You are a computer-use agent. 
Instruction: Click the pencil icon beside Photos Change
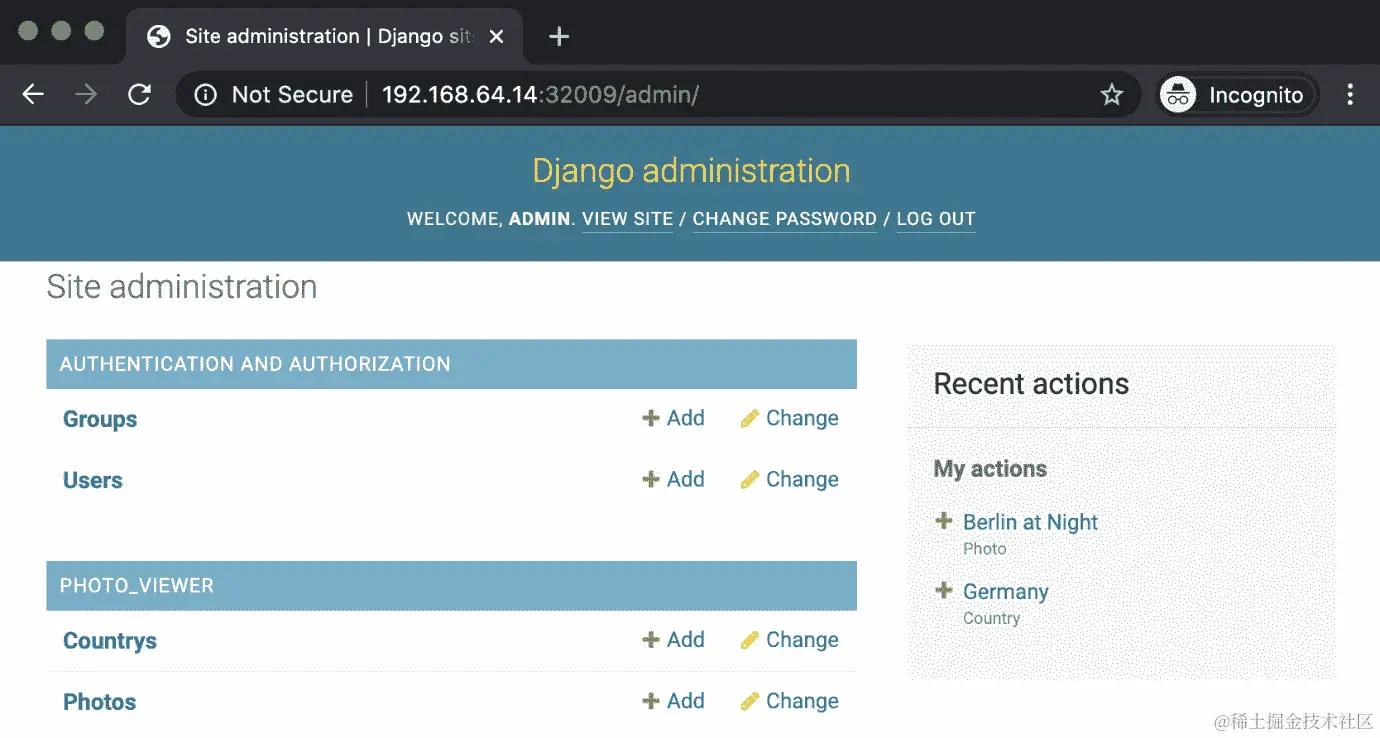(x=750, y=701)
